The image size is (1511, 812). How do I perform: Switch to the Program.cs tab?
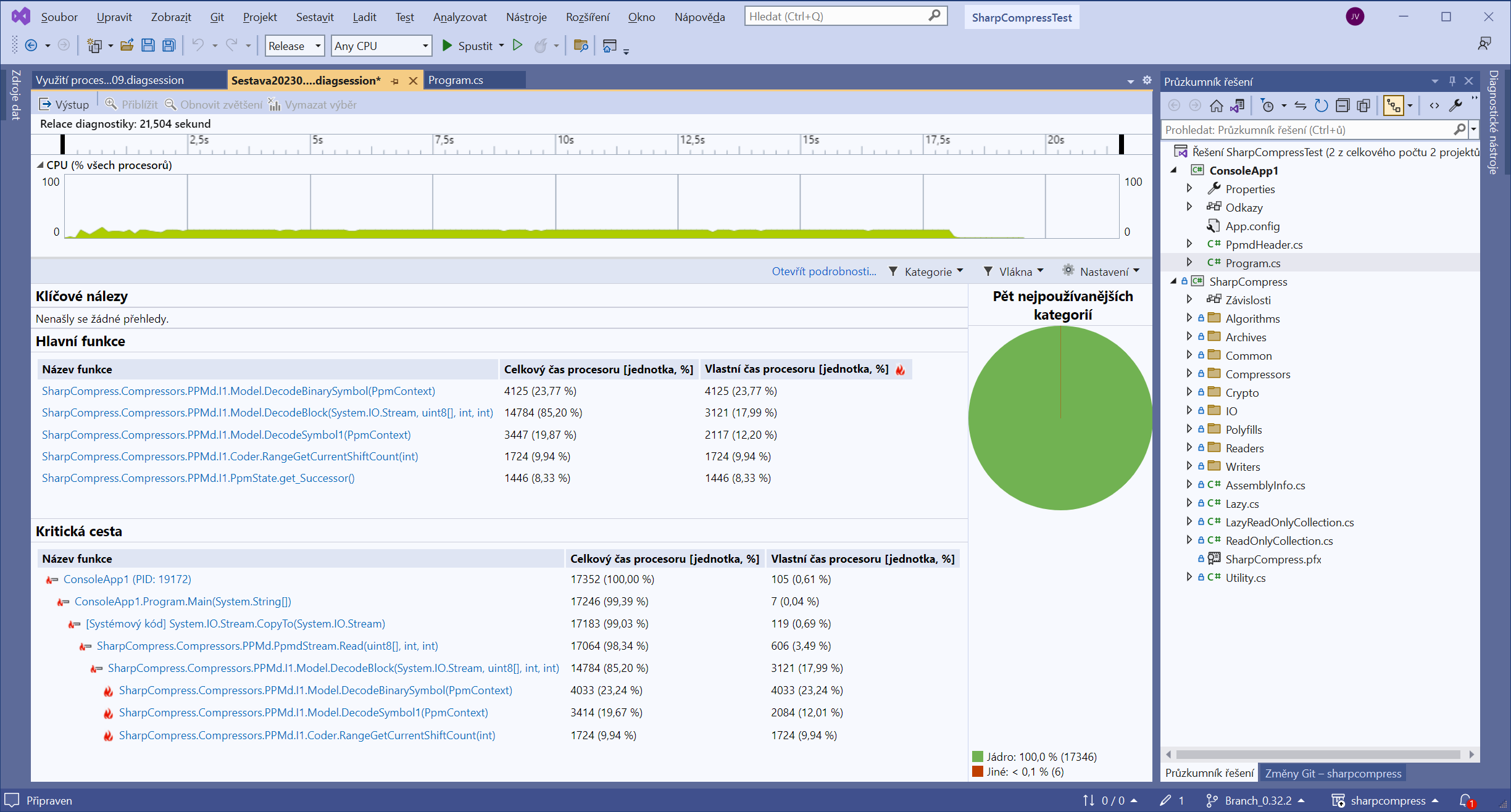pyautogui.click(x=456, y=80)
